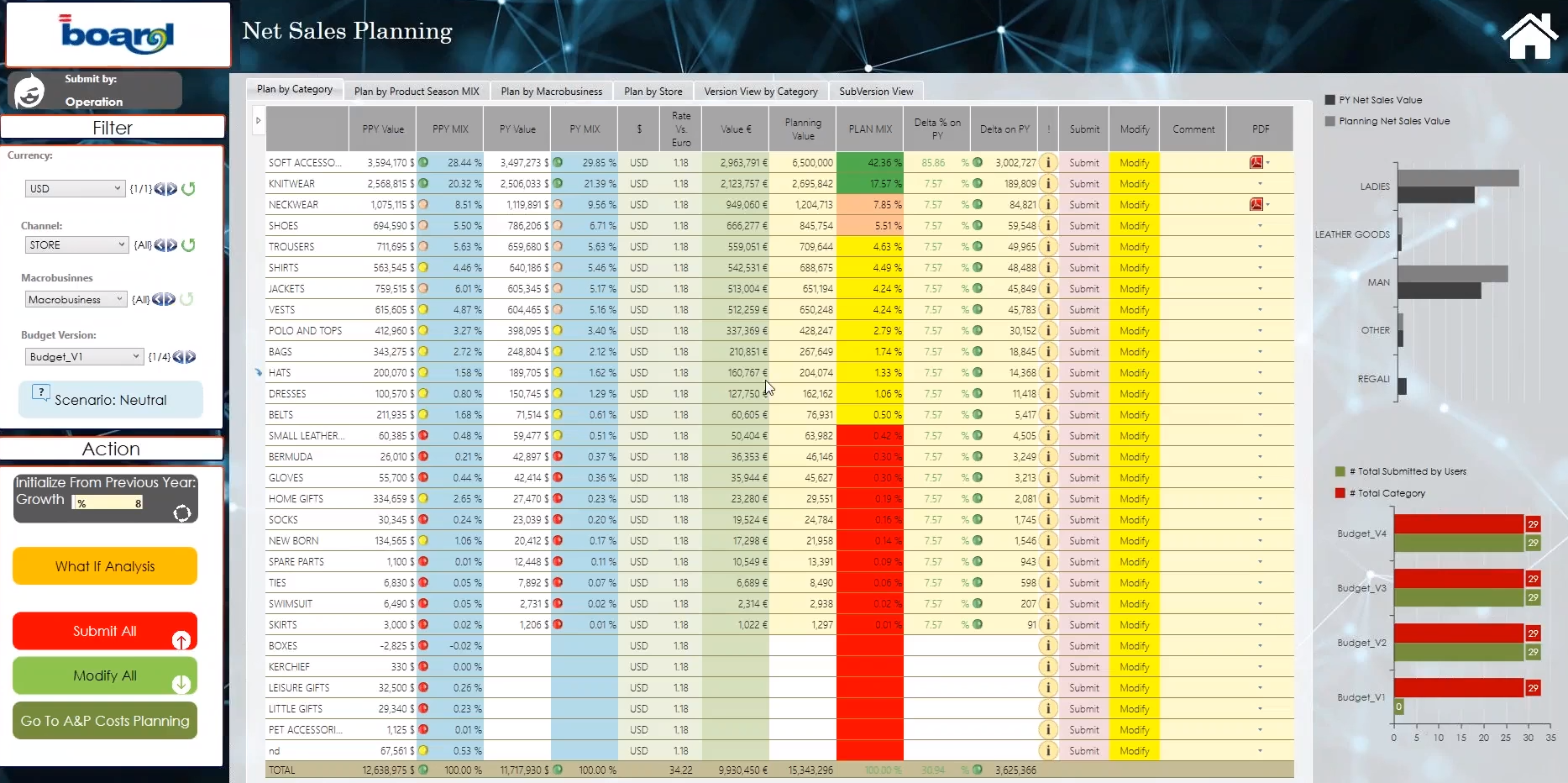Screen dimensions: 1568x783
Task: Run the Initialize Growth circular refresh icon
Action: pos(181,513)
